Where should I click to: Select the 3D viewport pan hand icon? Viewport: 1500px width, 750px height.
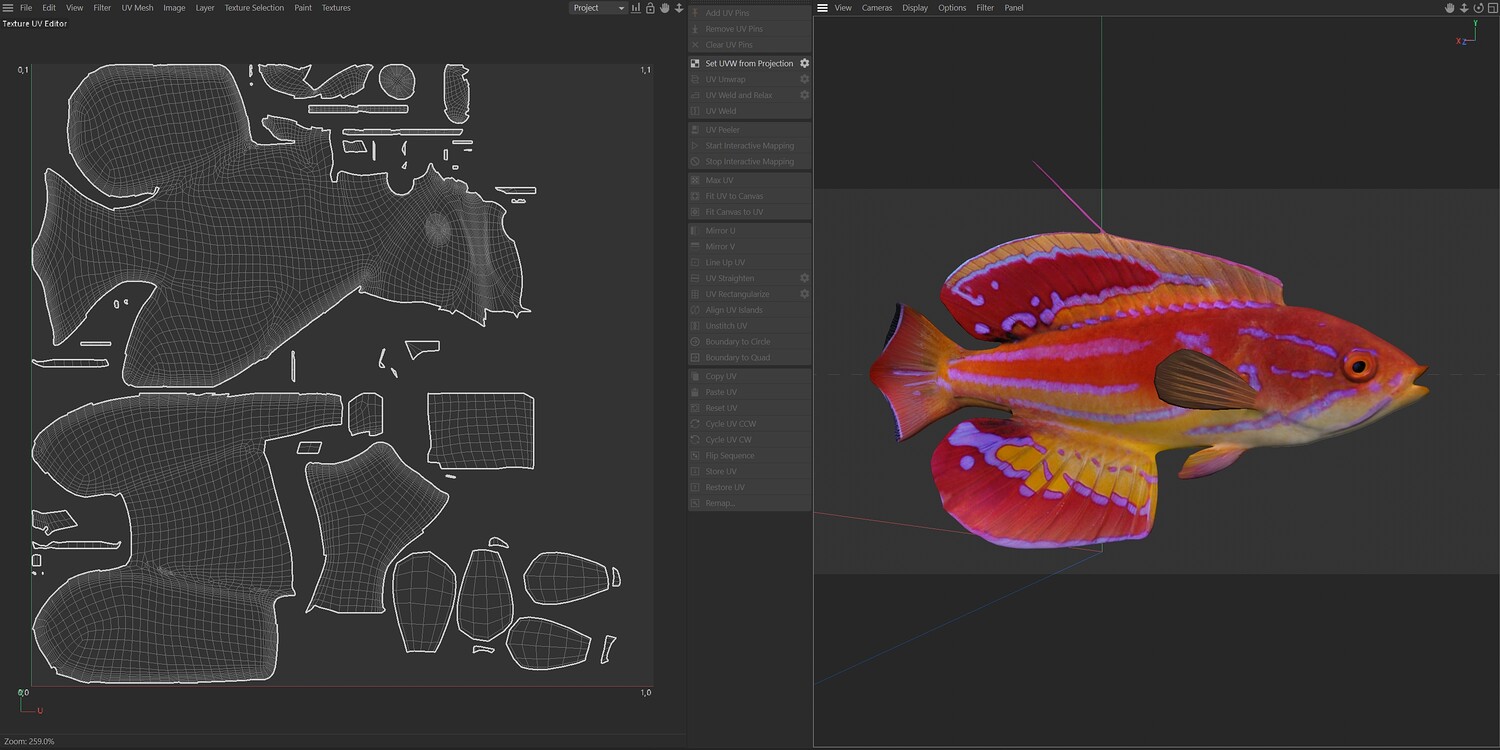tap(1450, 8)
